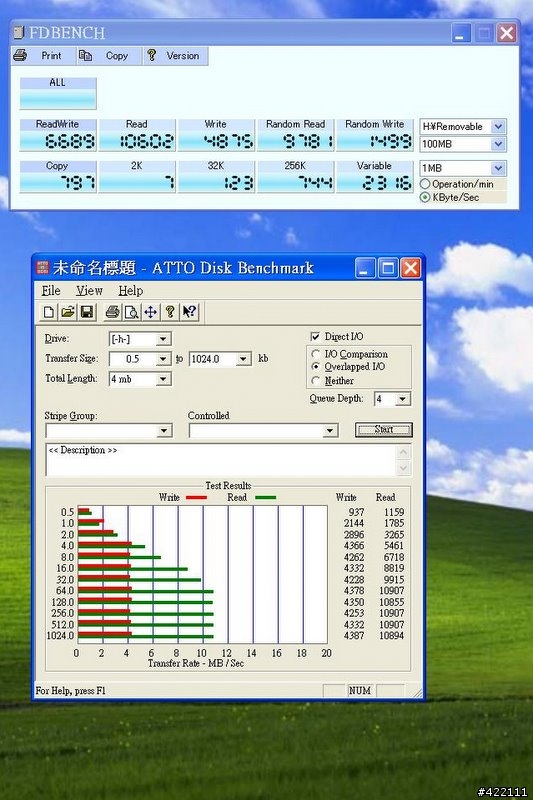533x800 pixels.
Task: Click the four-arrow move icon in ATTO toolbar
Action: (150, 312)
